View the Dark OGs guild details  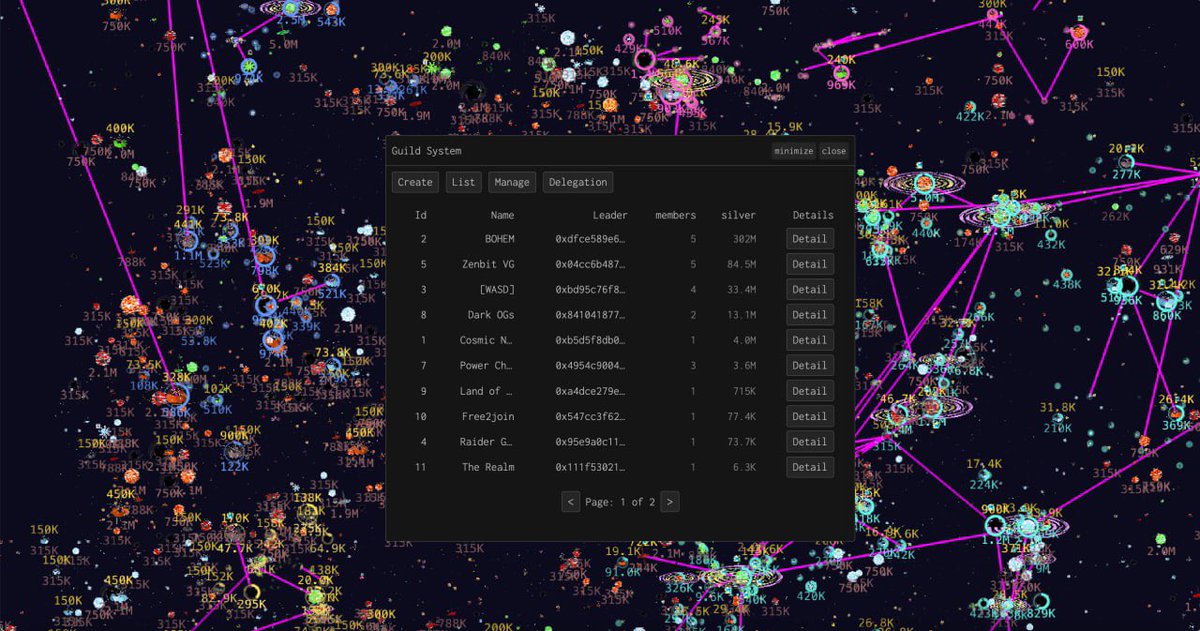(809, 315)
